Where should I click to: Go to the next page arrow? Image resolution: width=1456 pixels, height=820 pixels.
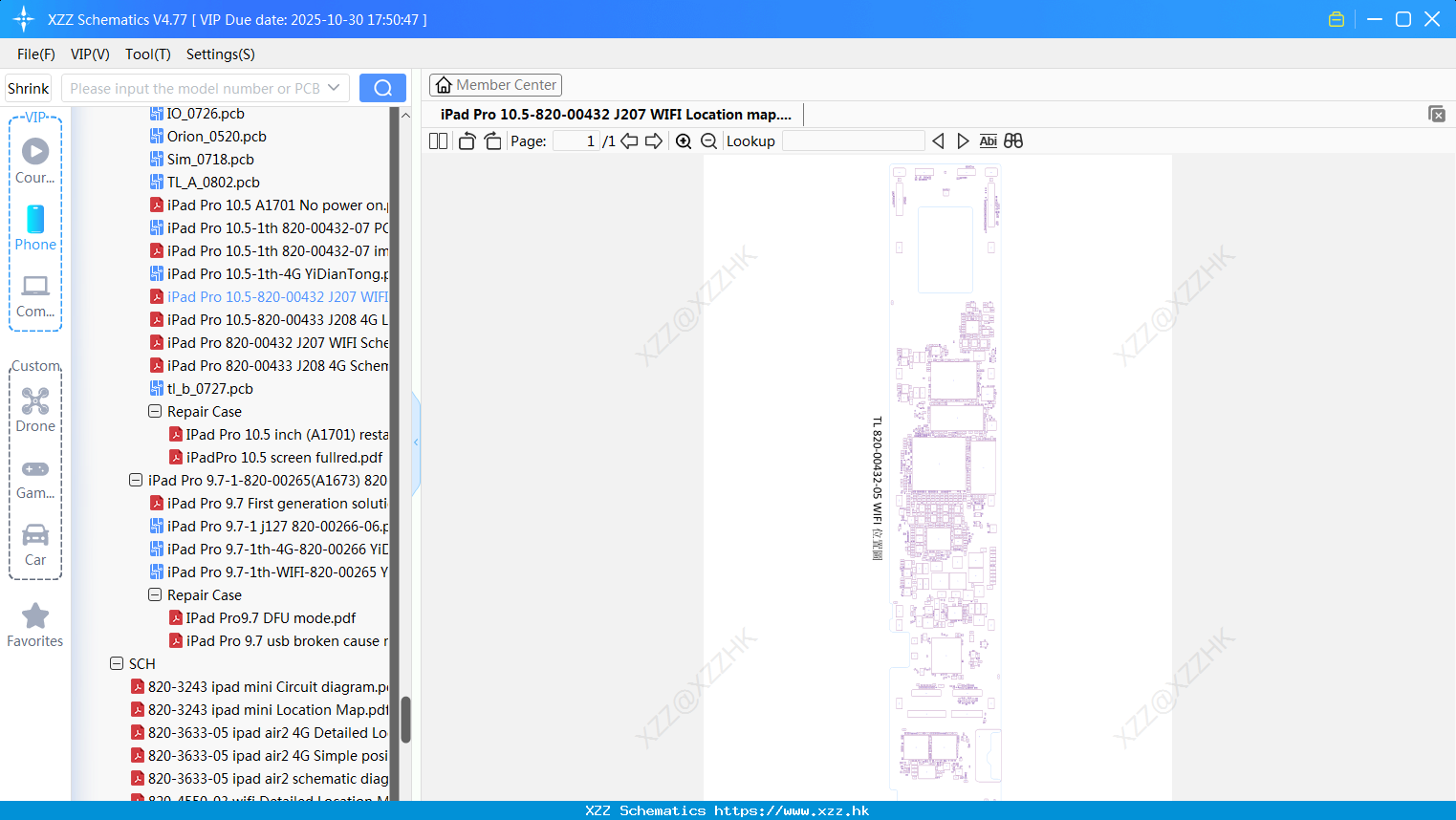pyautogui.click(x=654, y=141)
